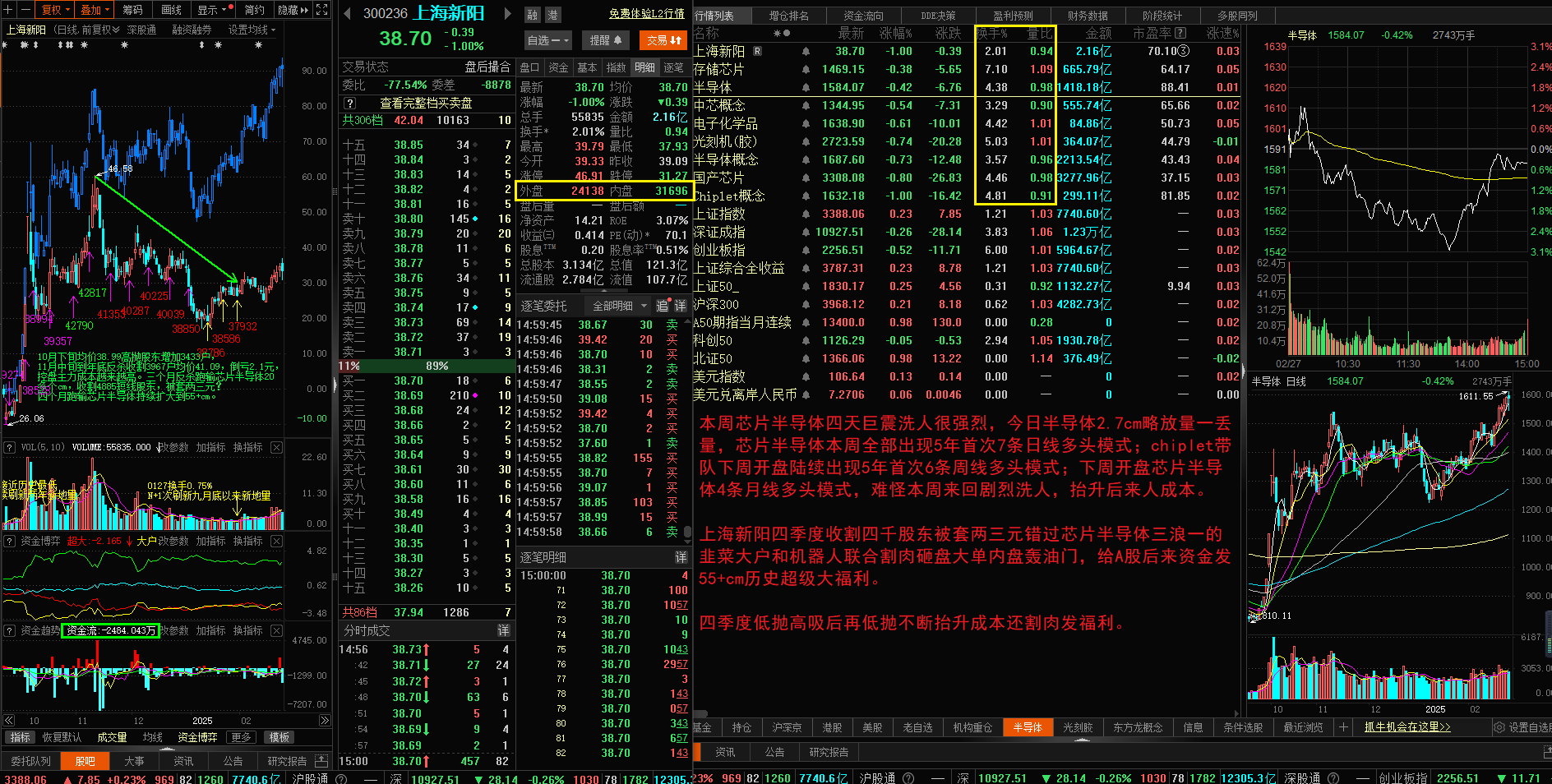1552x784 pixels.
Task: Click the 详 icon in 逐笔明细 header
Action: pyautogui.click(x=681, y=557)
